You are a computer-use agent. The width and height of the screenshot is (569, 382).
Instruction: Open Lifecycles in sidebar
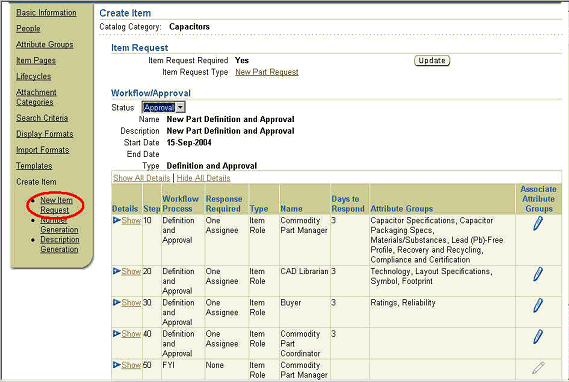[x=33, y=77]
